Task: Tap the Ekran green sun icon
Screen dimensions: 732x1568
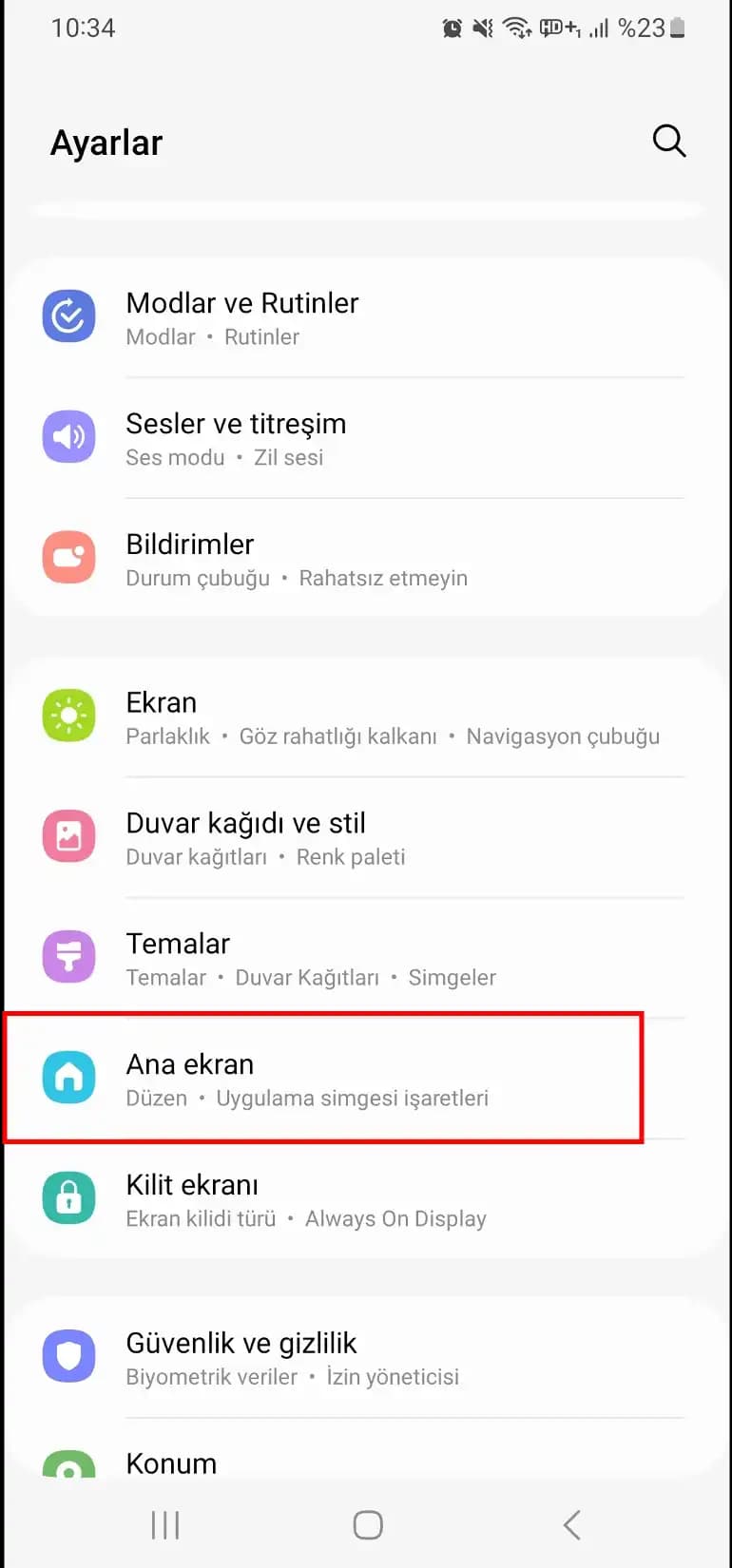Action: [x=68, y=716]
